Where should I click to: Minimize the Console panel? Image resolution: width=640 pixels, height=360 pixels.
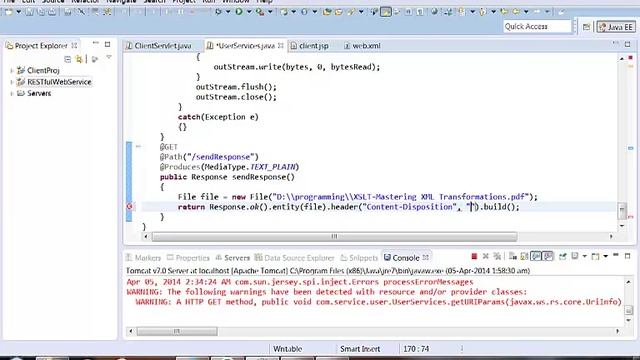[616, 256]
